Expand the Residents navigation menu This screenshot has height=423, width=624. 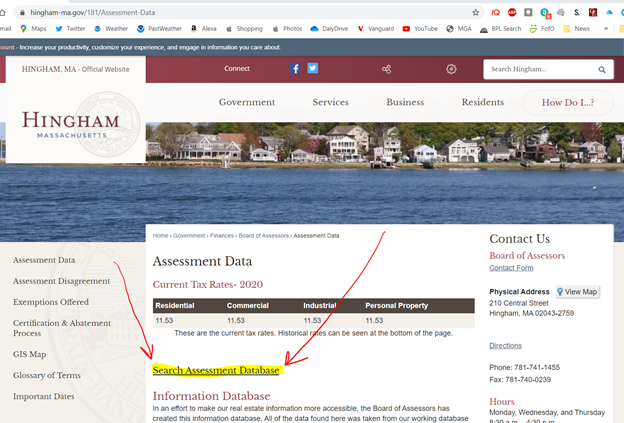click(x=482, y=103)
